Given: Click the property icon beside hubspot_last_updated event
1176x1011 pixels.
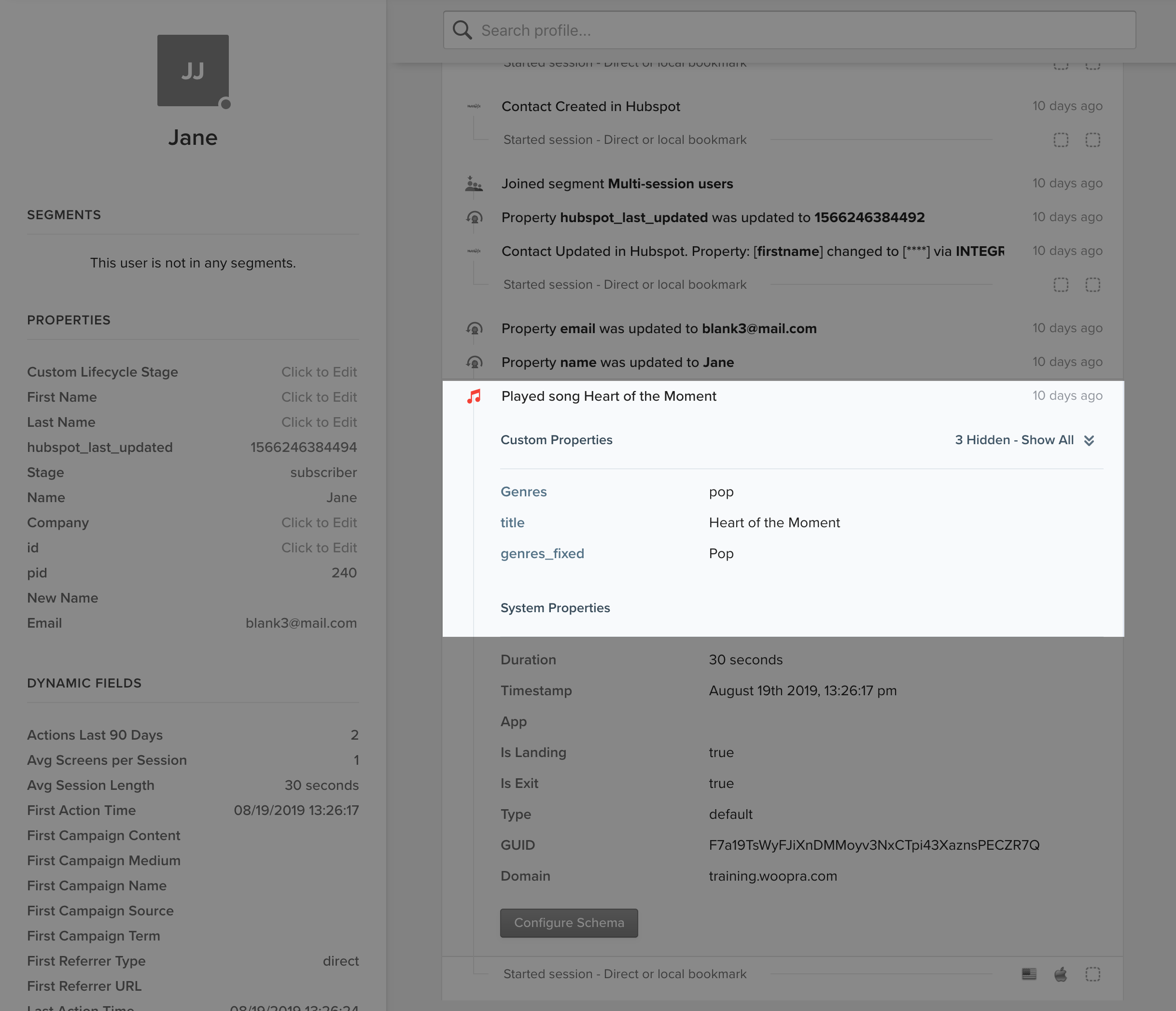Looking at the screenshot, I should (474, 217).
